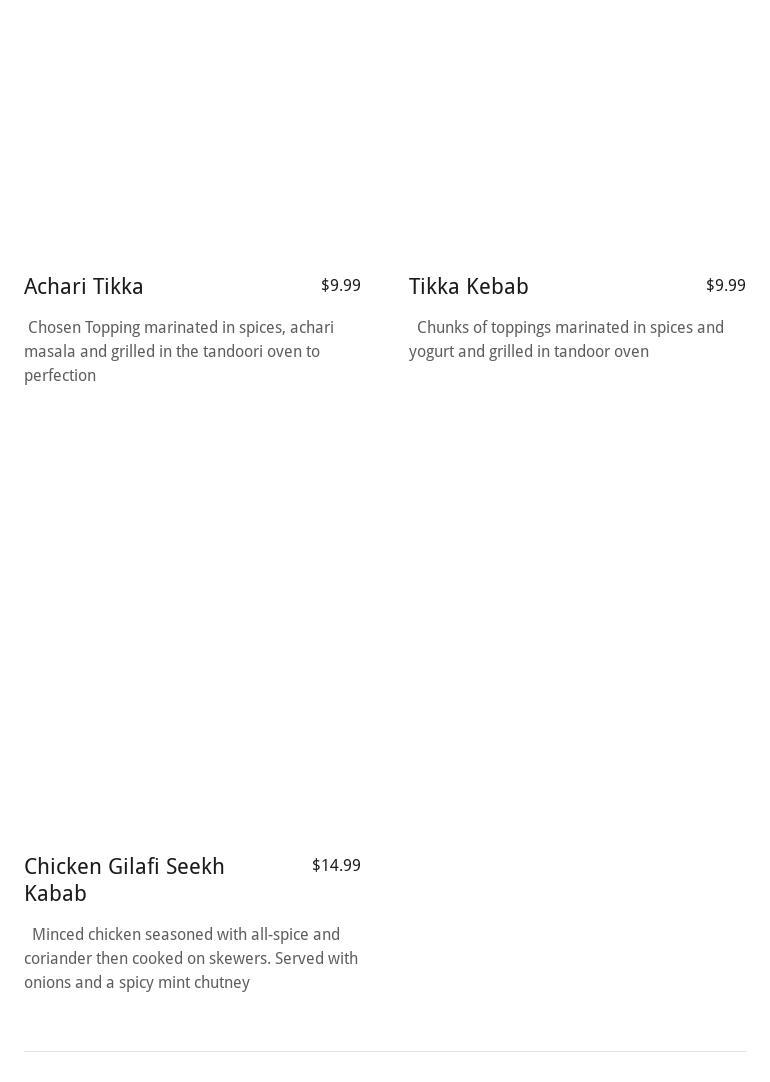Open the Achari Tikka menu item title
This screenshot has width=770, height=1082.
coord(84,287)
